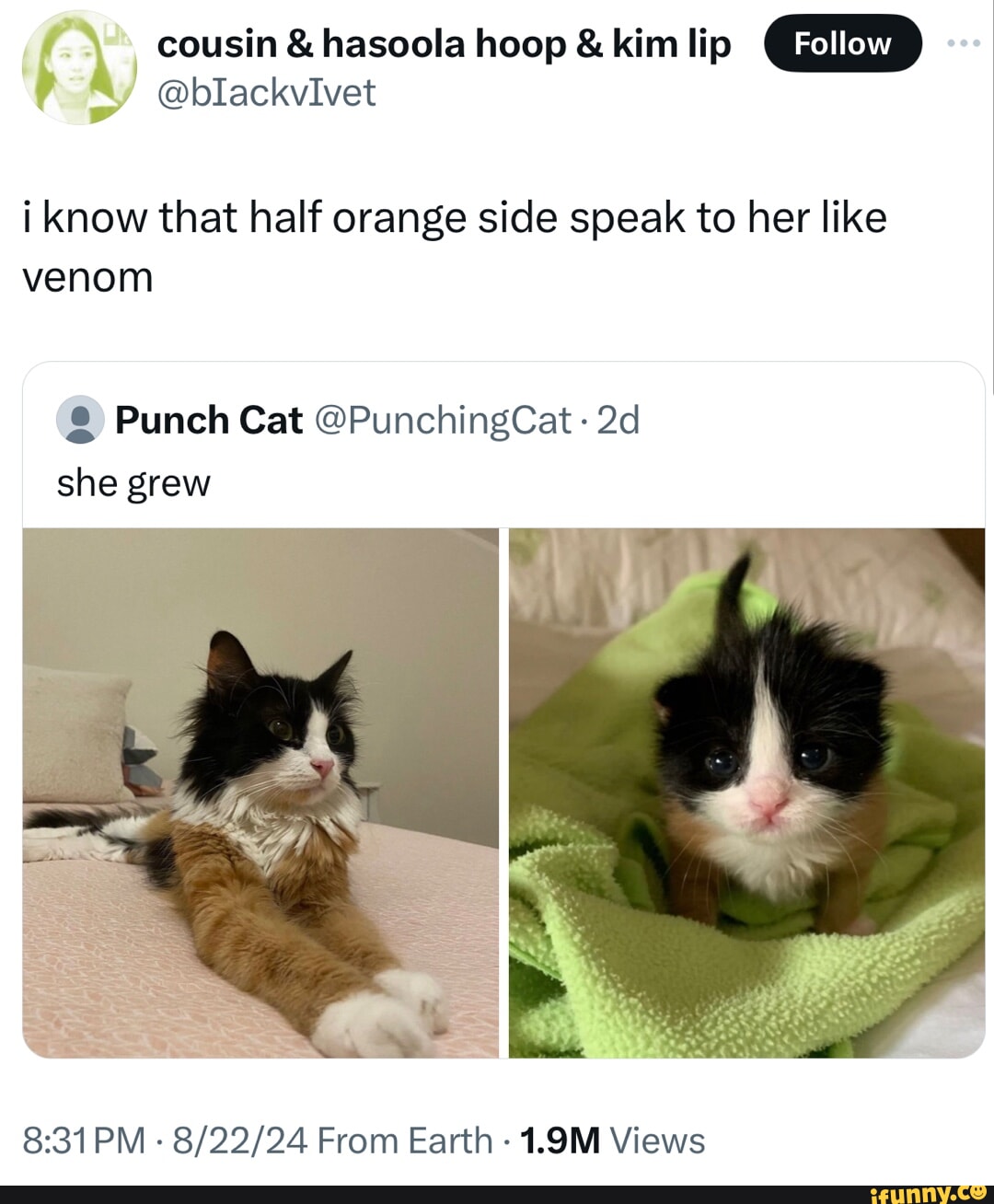
Task: Open the @PunchingCat handle in the quoted tweet
Action: [443, 421]
